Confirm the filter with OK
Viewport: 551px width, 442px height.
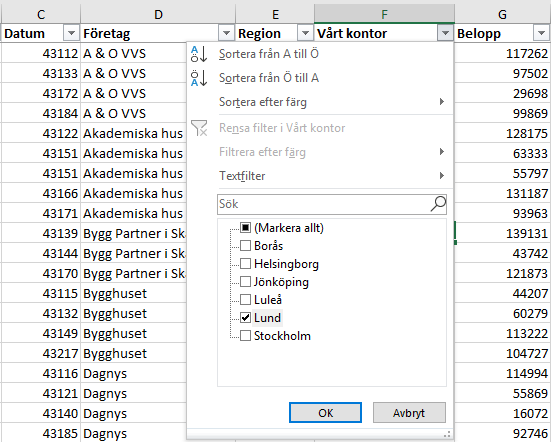point(325,412)
